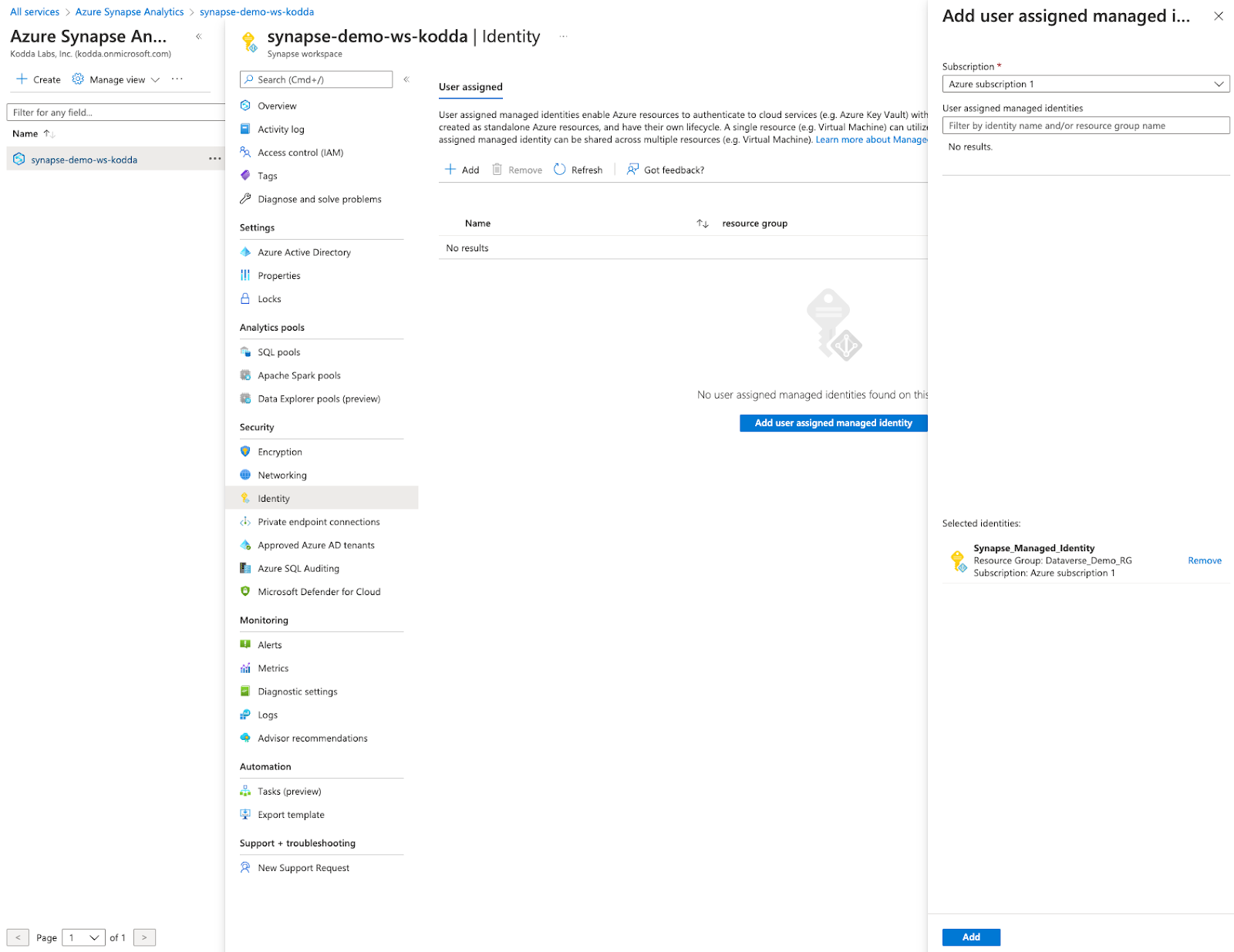
Task: Open the page number dropdown
Action: pos(83,937)
